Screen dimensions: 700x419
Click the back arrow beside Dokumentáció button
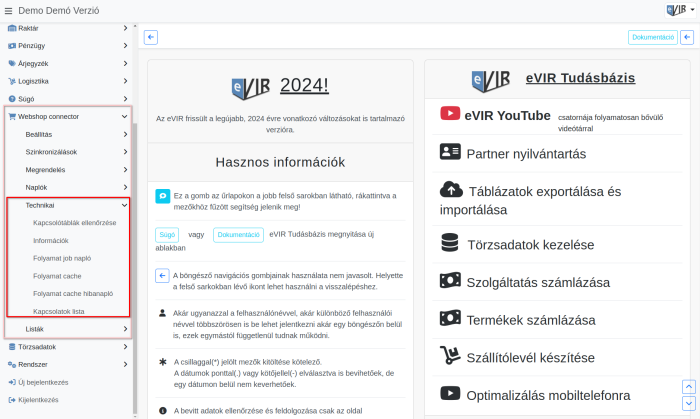687,37
